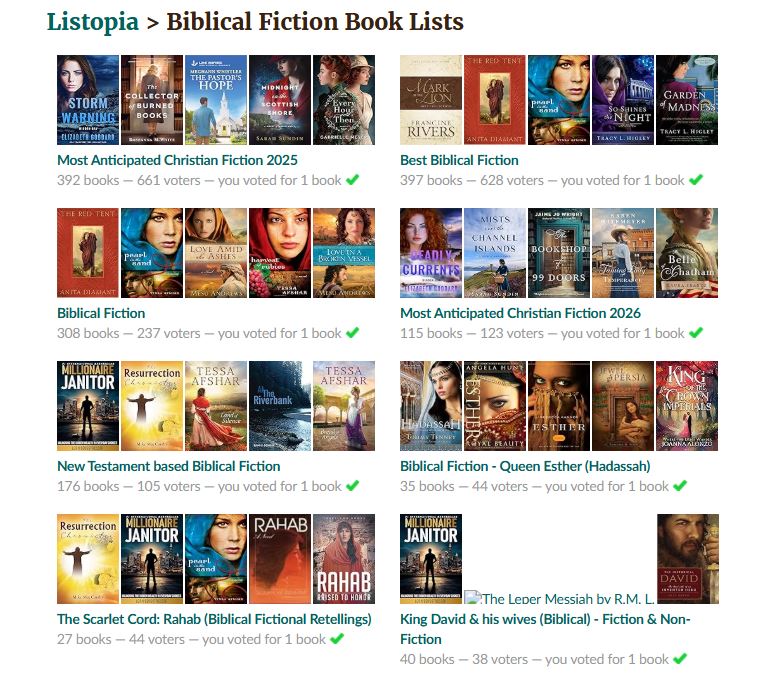Click the broken Leper Messiah image link
Image resolution: width=763 pixels, height=682 pixels.
[559, 598]
